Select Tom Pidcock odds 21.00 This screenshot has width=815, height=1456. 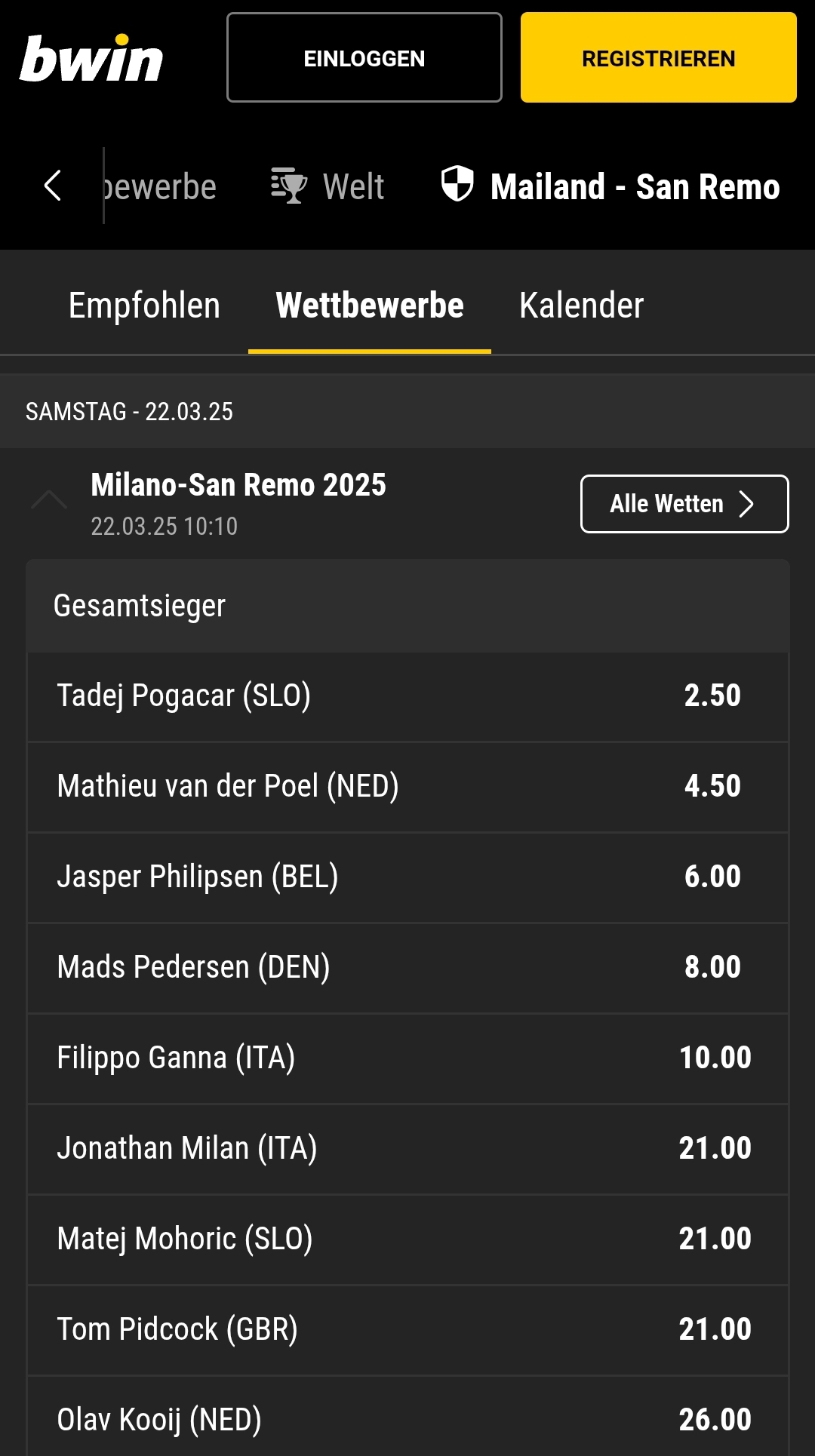(x=715, y=1329)
